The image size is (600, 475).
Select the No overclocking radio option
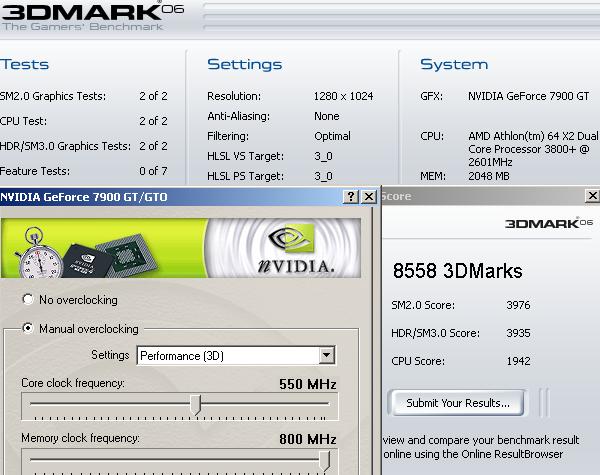(x=28, y=299)
